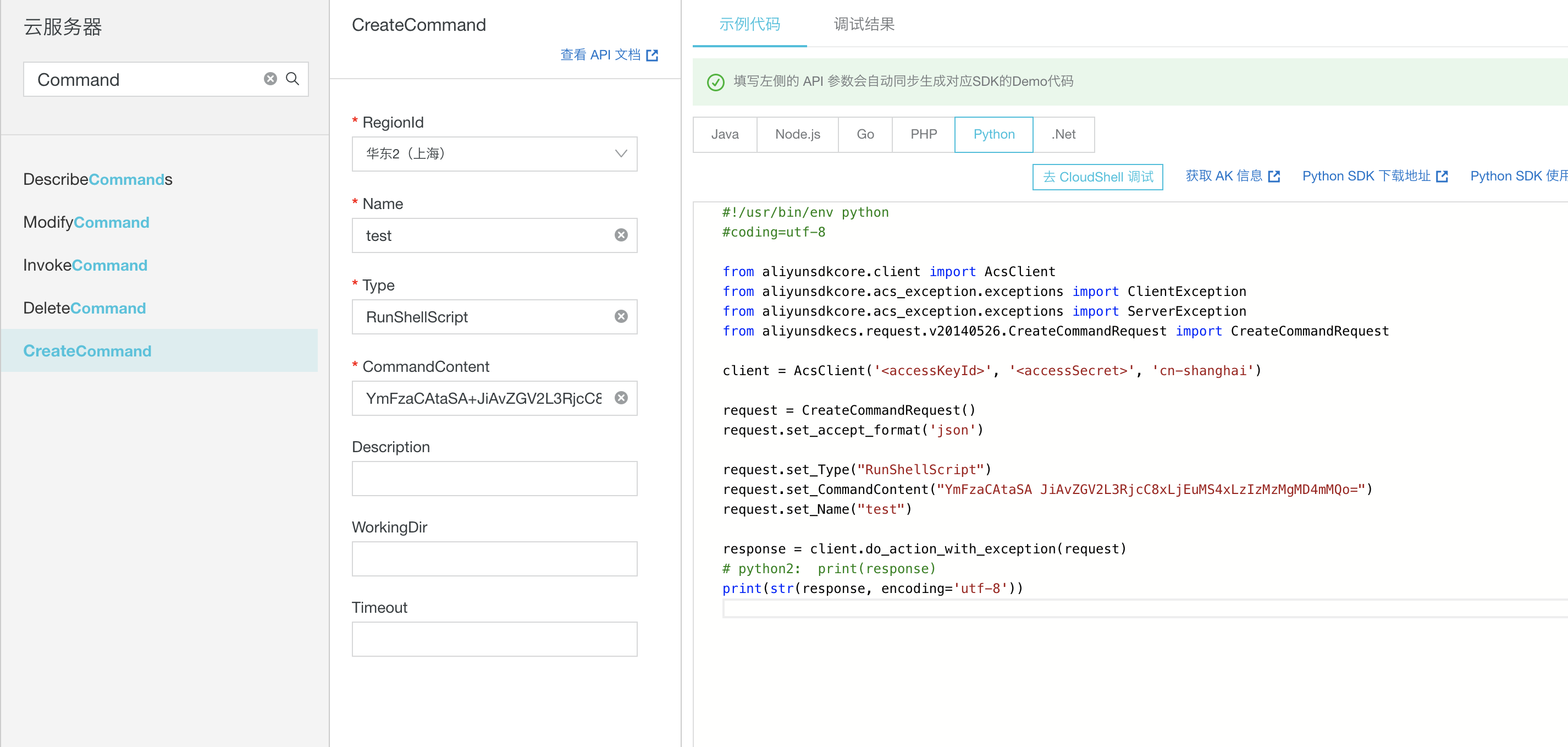Select the .Net language tab
The height and width of the screenshot is (747, 1568).
click(x=1063, y=135)
